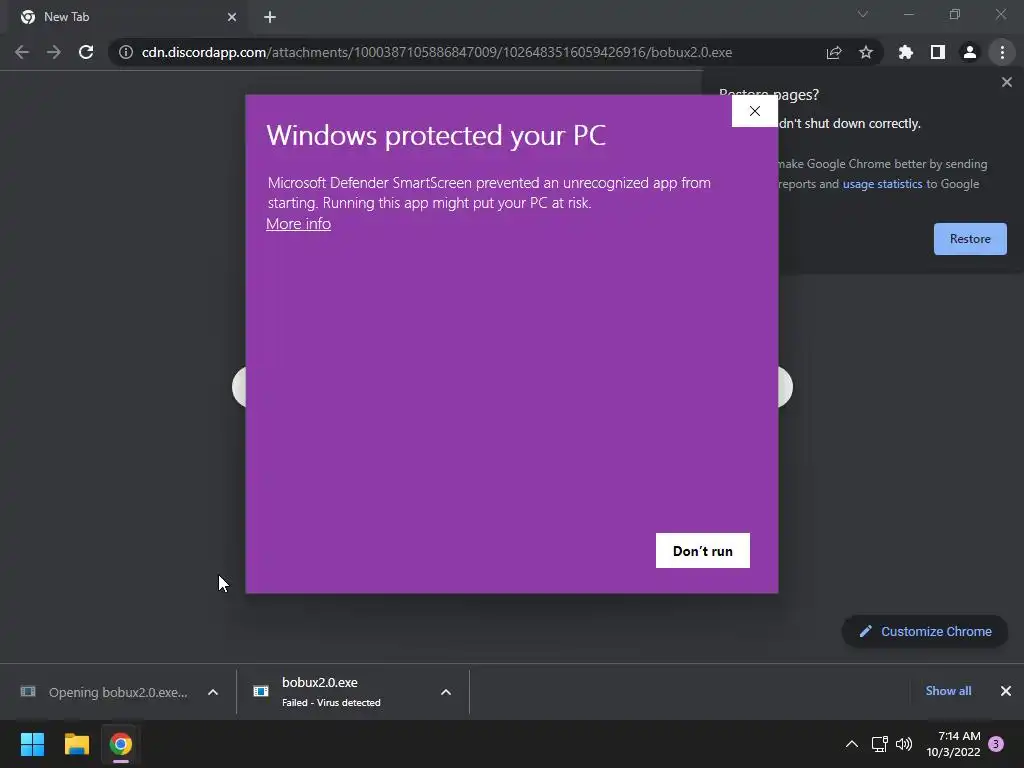This screenshot has height=768, width=1024.
Task: Close the New Tab tab
Action: 232,17
